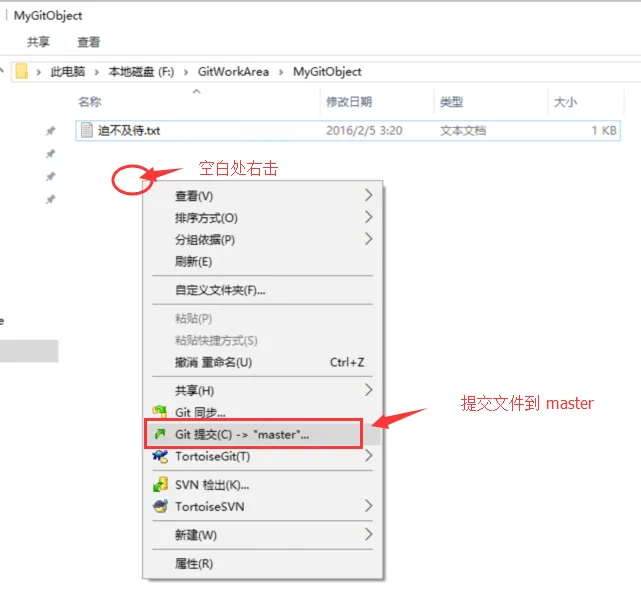
Task: Open 排序方式(O) sort submenu entry
Action: [262, 218]
